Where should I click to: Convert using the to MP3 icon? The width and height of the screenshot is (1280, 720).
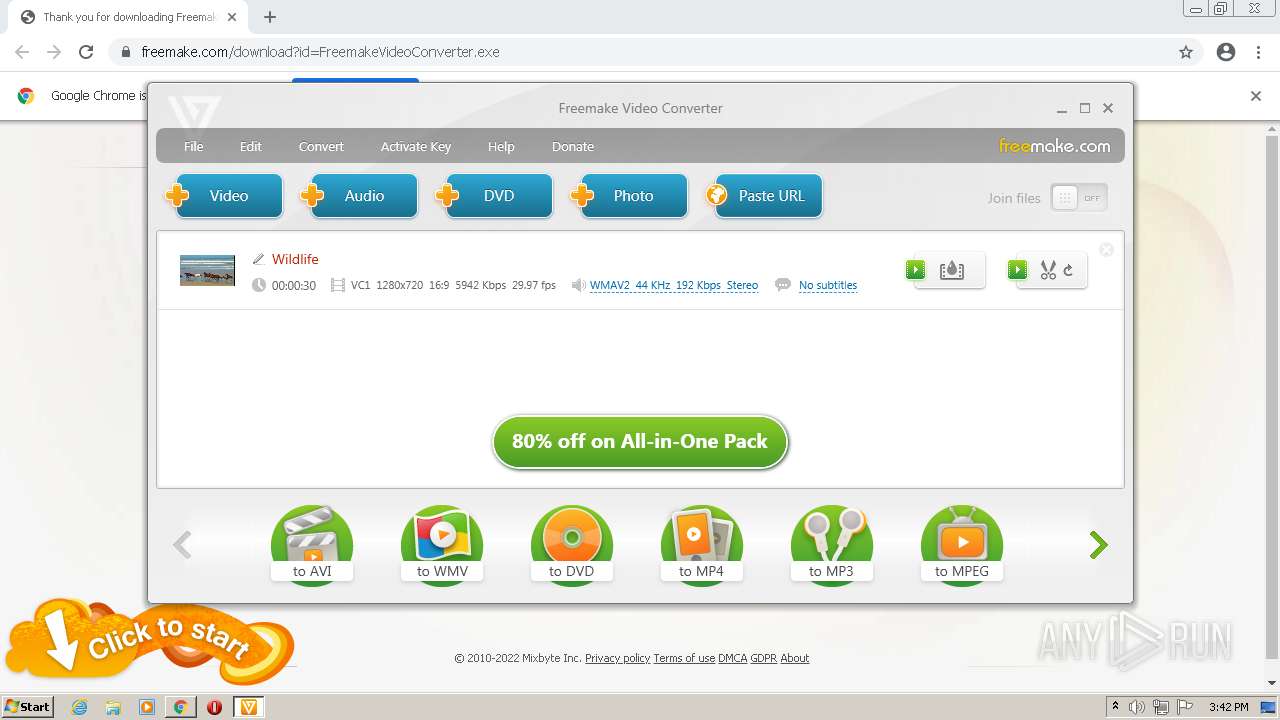pyautogui.click(x=832, y=545)
